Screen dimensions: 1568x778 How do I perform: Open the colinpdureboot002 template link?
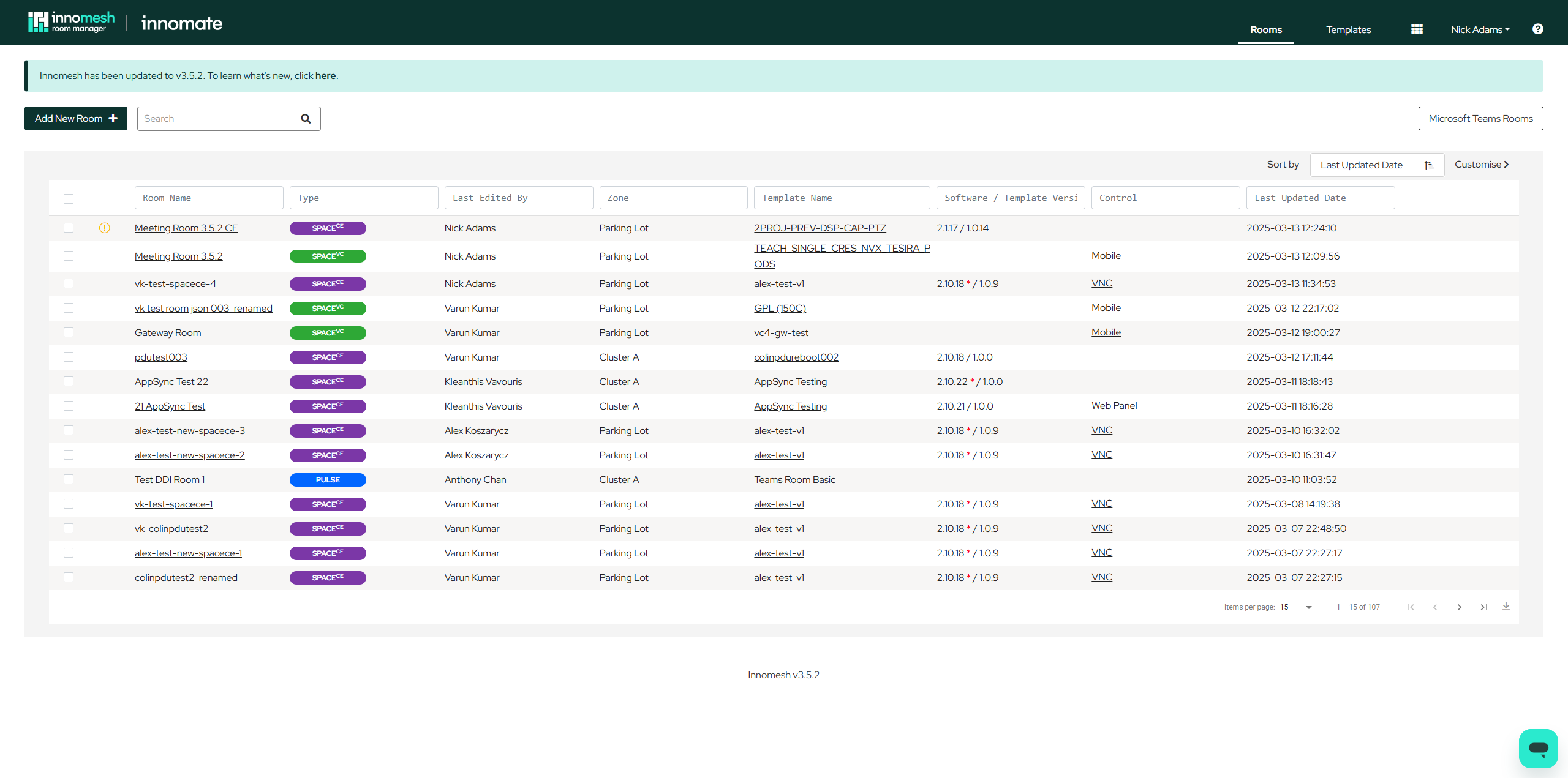(x=796, y=357)
